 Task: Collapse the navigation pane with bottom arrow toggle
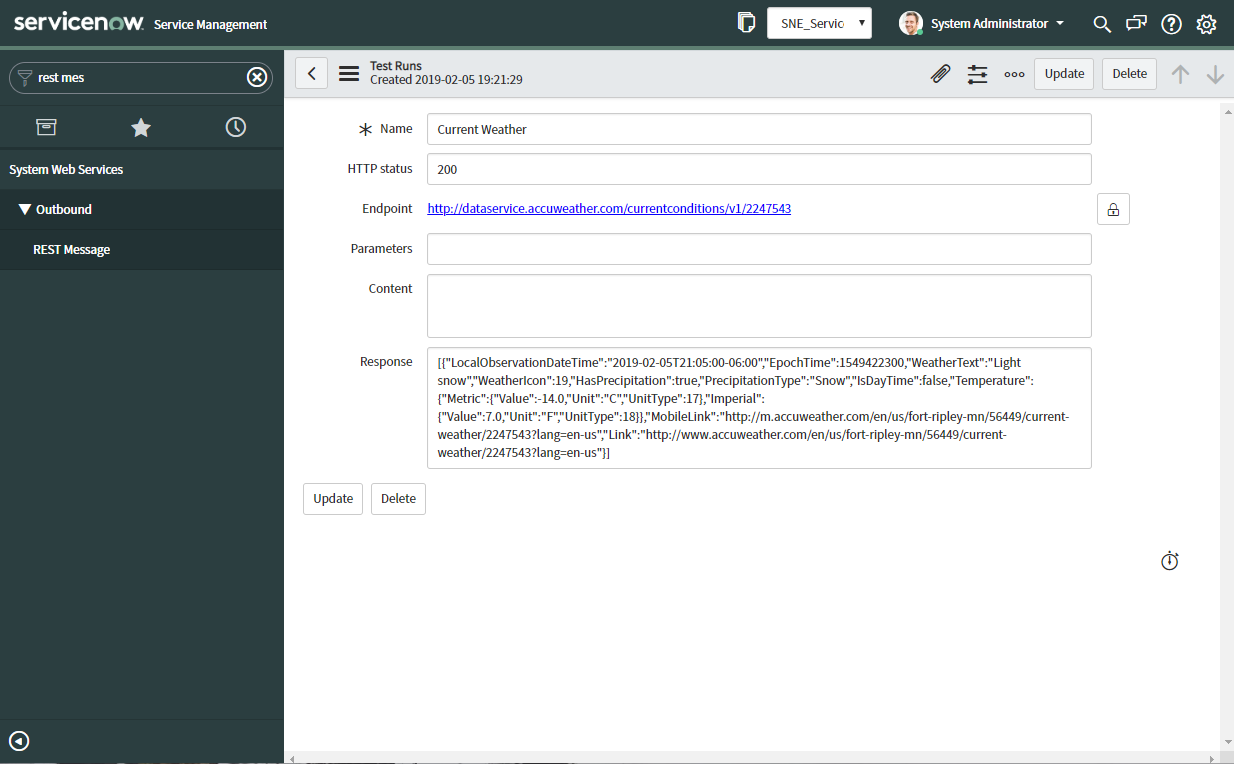pyautogui.click(x=18, y=741)
